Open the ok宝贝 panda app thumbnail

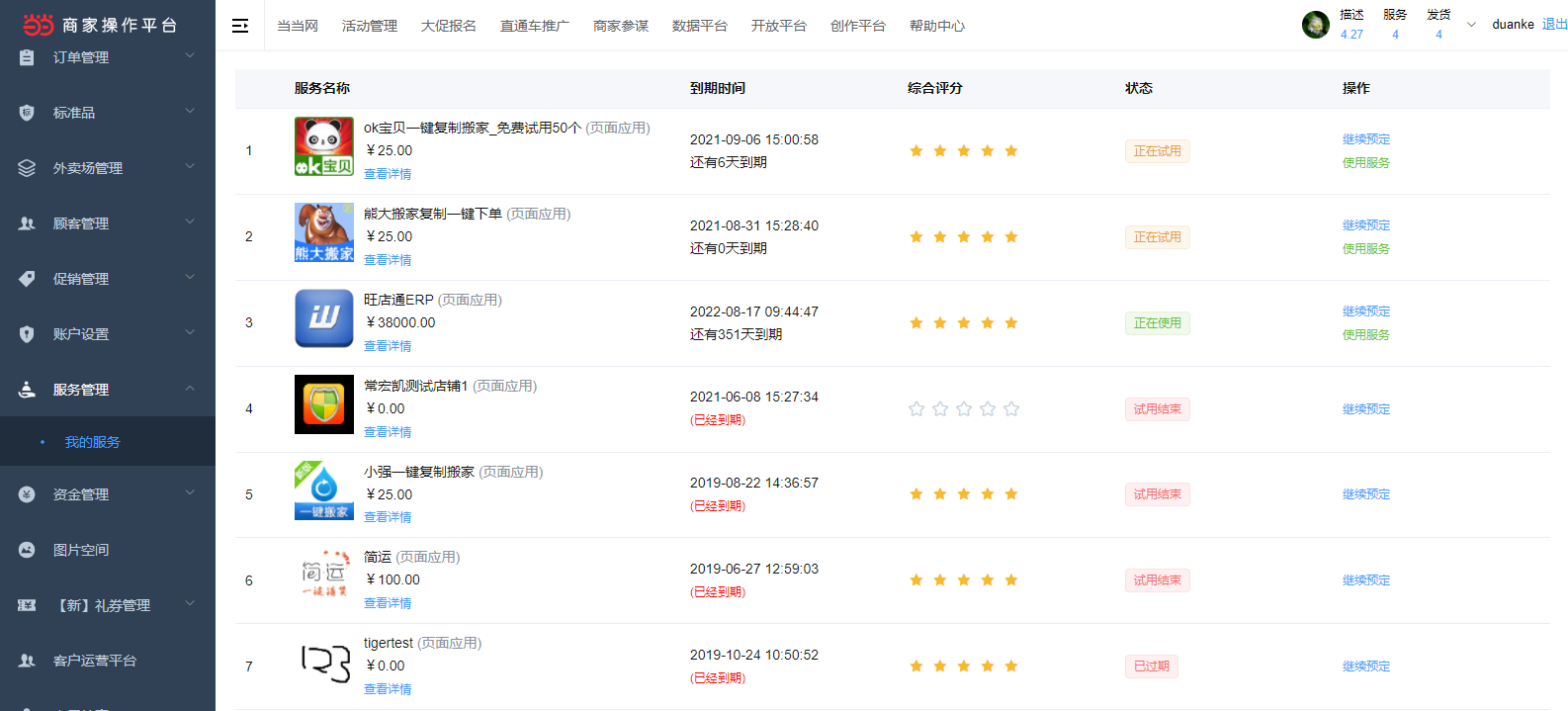[324, 146]
